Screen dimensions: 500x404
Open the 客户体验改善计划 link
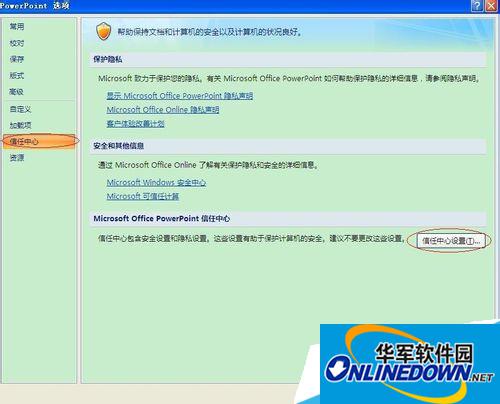(x=135, y=124)
